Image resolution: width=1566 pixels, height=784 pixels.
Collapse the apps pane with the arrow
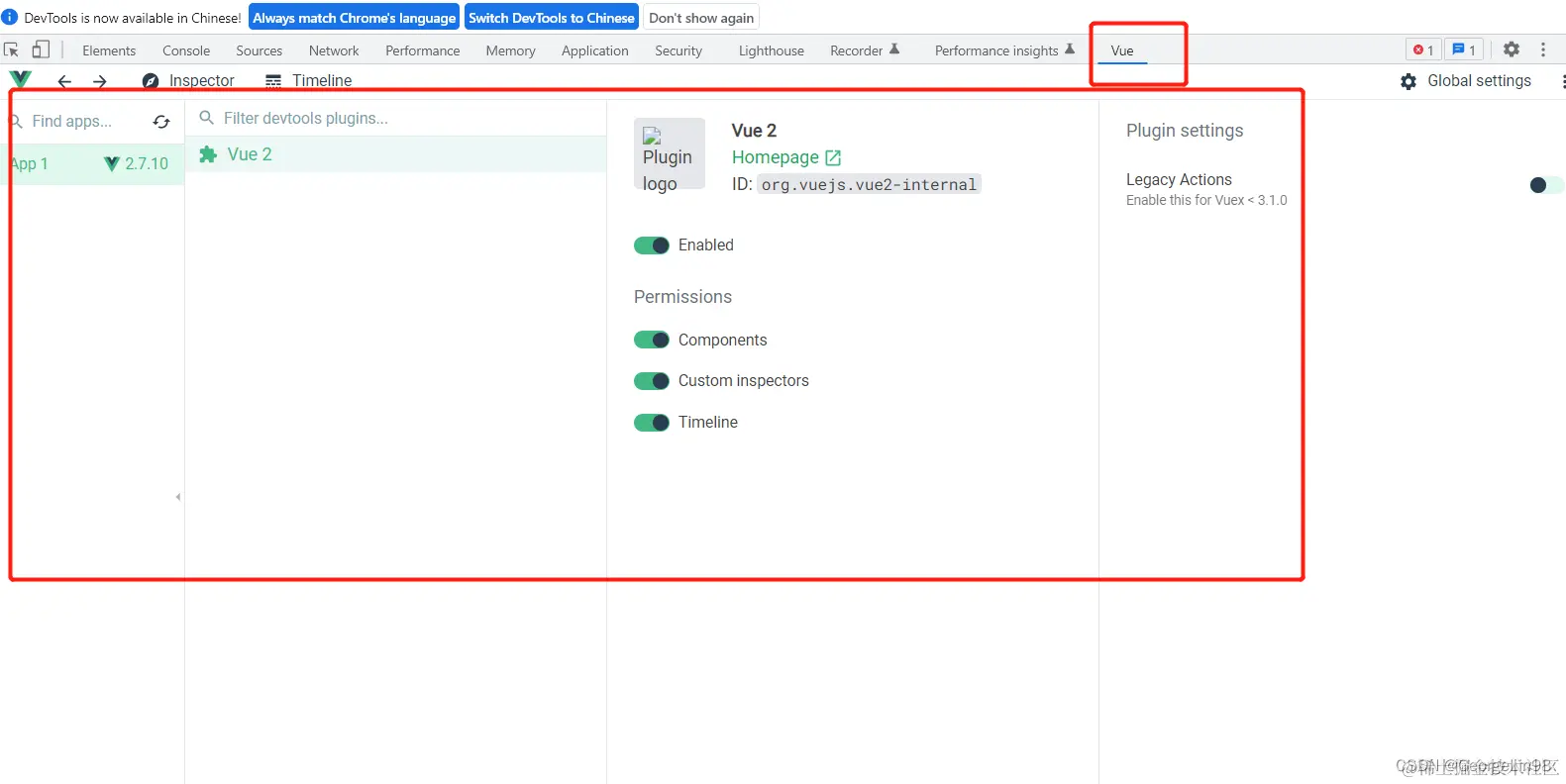pyautogui.click(x=178, y=497)
